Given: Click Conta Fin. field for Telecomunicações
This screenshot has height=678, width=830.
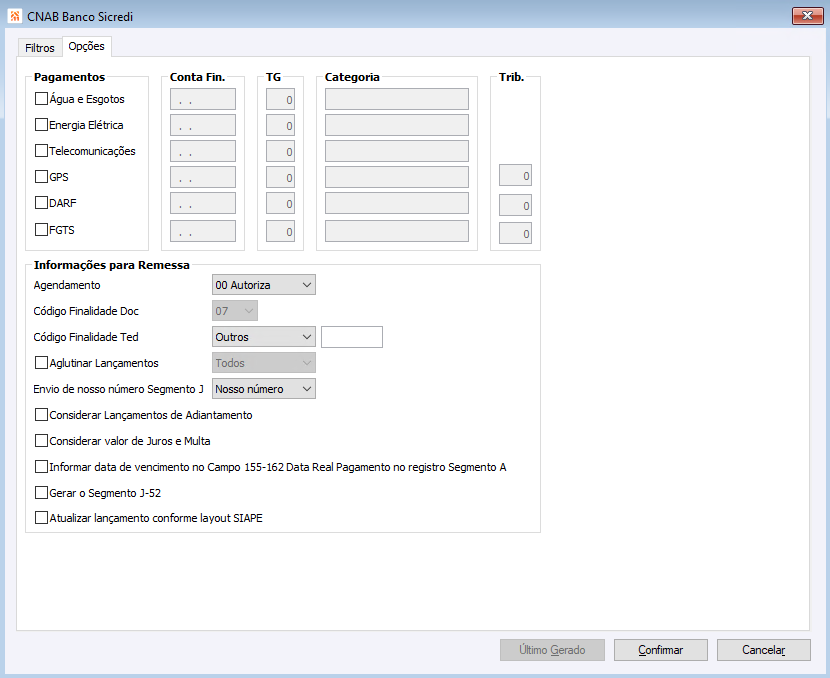Looking at the screenshot, I should click(x=203, y=151).
